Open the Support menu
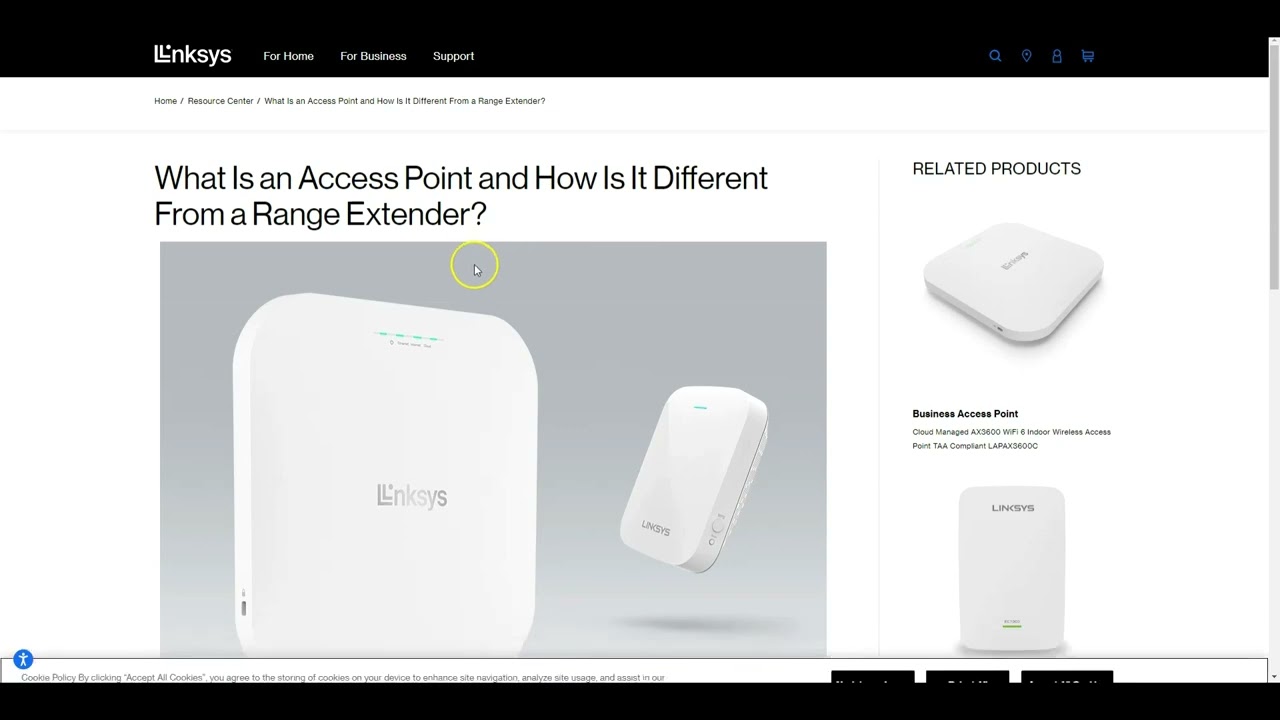Screen dimensions: 1280x720 point(453,56)
